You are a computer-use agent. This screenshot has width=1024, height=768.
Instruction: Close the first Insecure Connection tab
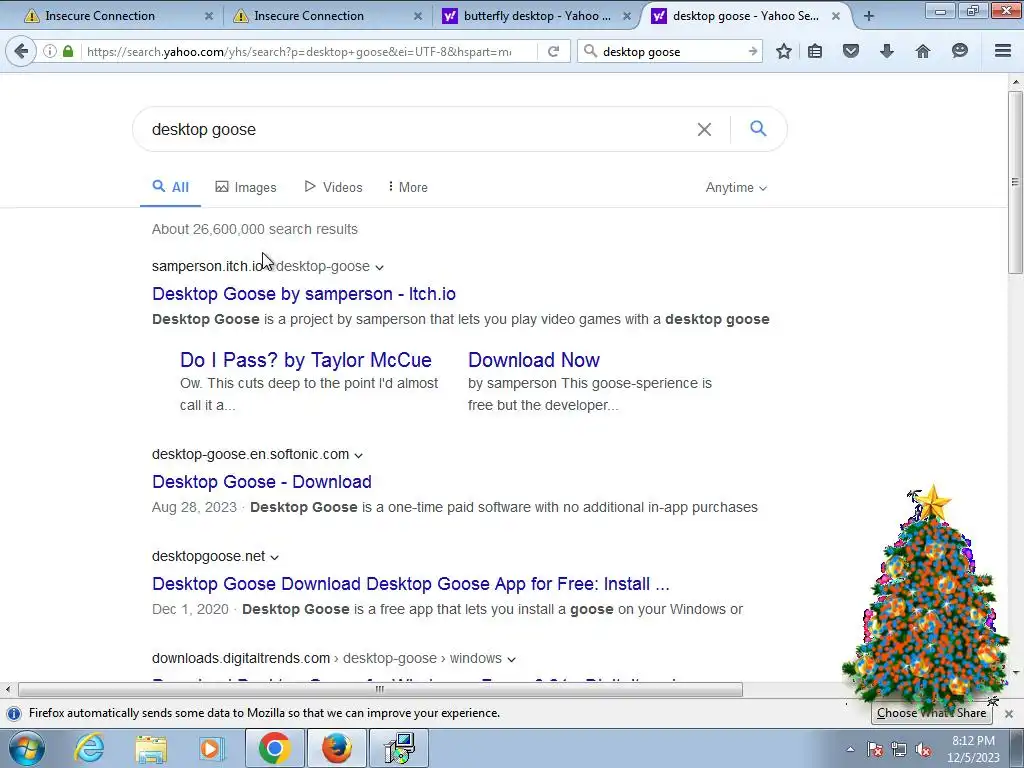(209, 16)
